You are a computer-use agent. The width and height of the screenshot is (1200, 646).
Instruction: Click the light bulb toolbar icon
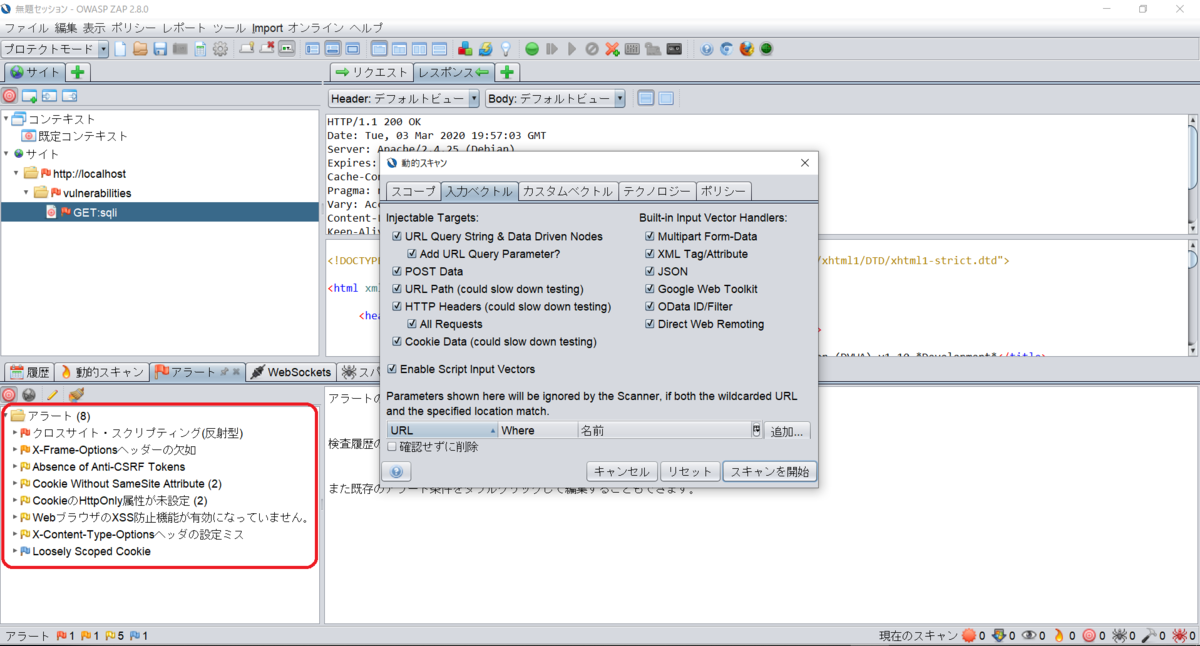coord(506,48)
